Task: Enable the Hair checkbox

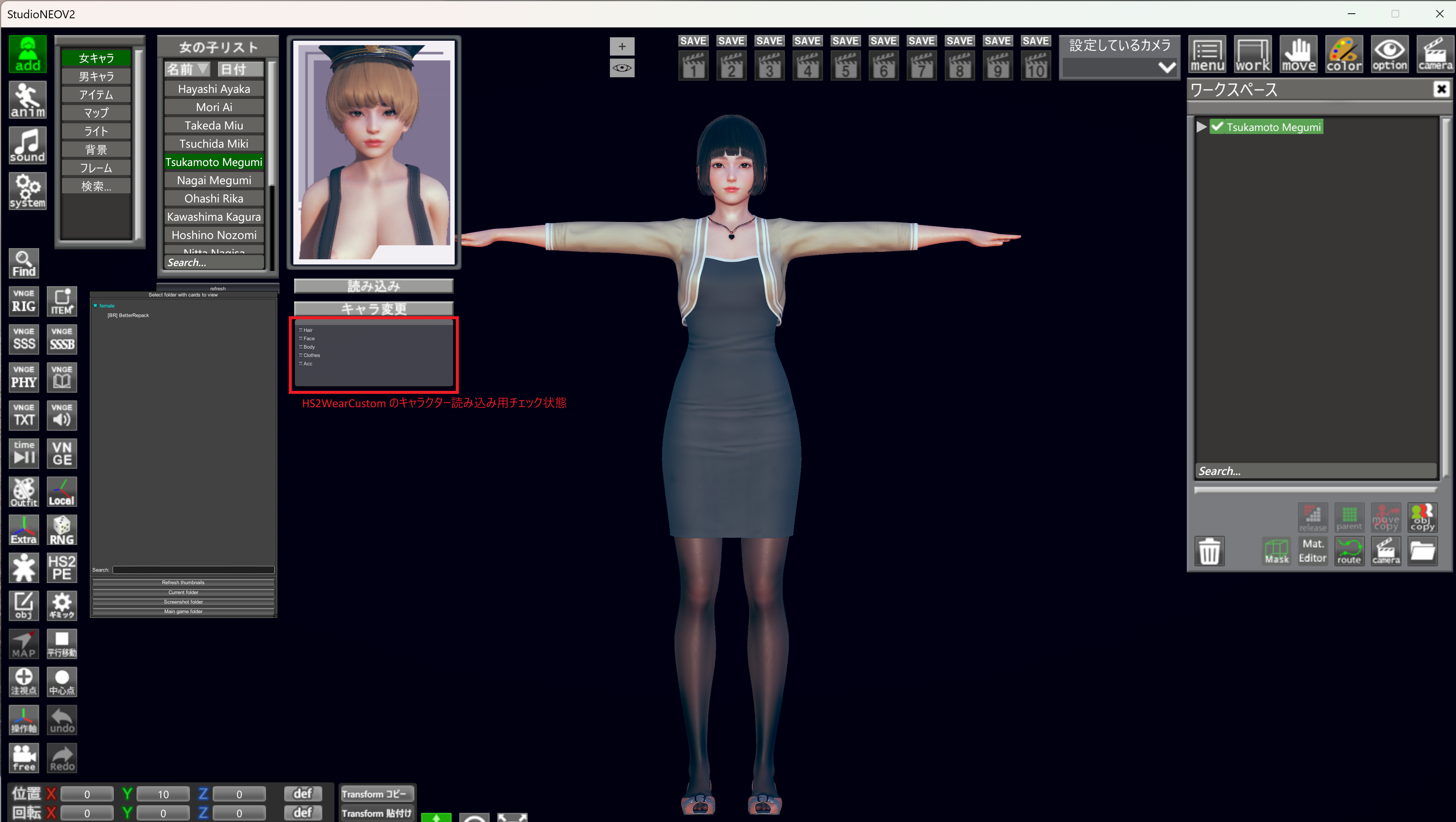Action: (301, 330)
